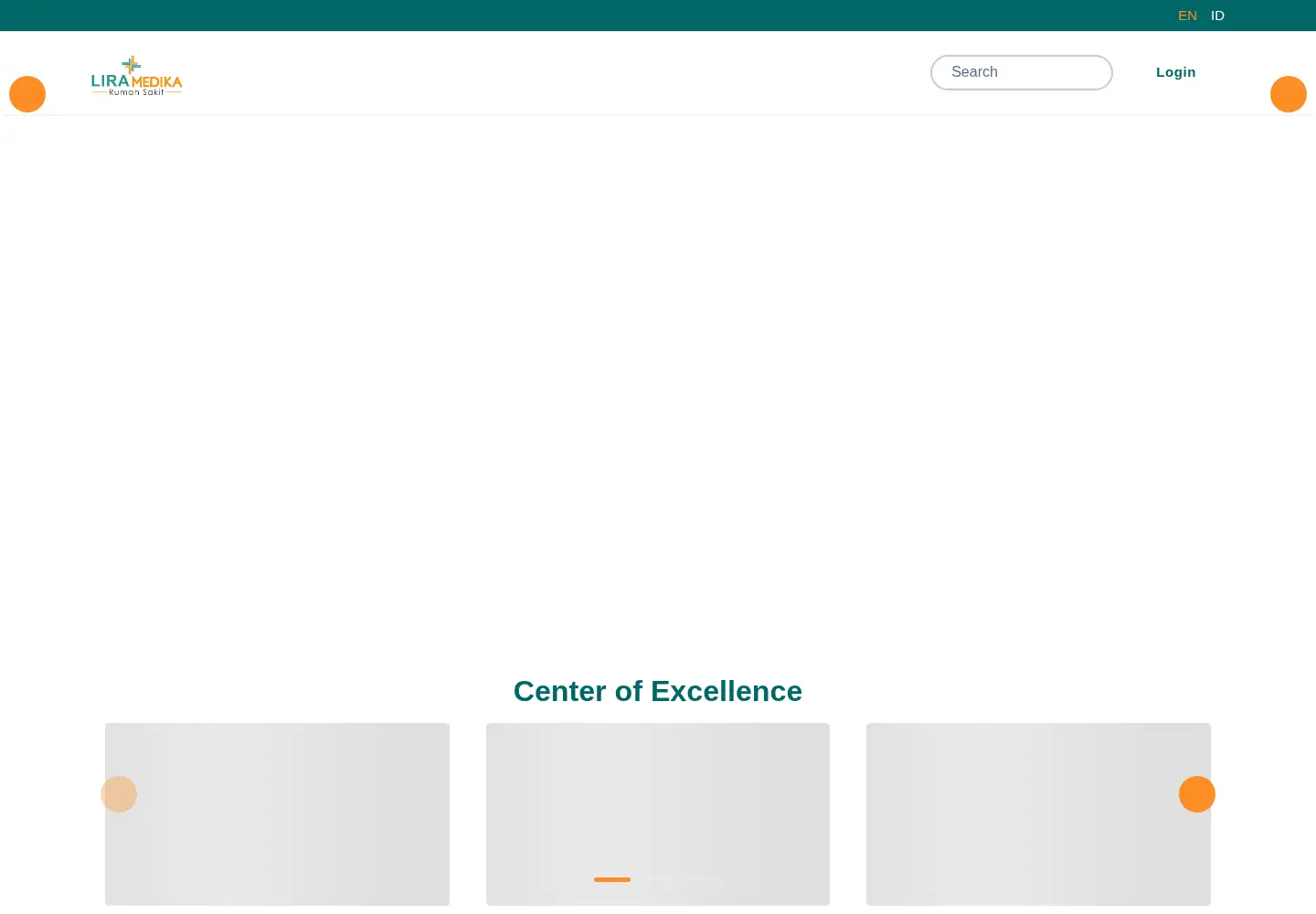Show next Center of Excellence cards

(1197, 794)
